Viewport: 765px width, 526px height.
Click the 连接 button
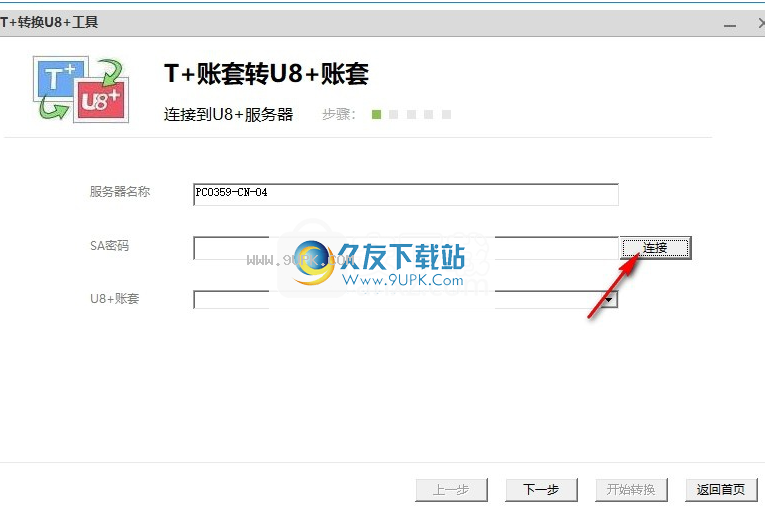click(655, 248)
